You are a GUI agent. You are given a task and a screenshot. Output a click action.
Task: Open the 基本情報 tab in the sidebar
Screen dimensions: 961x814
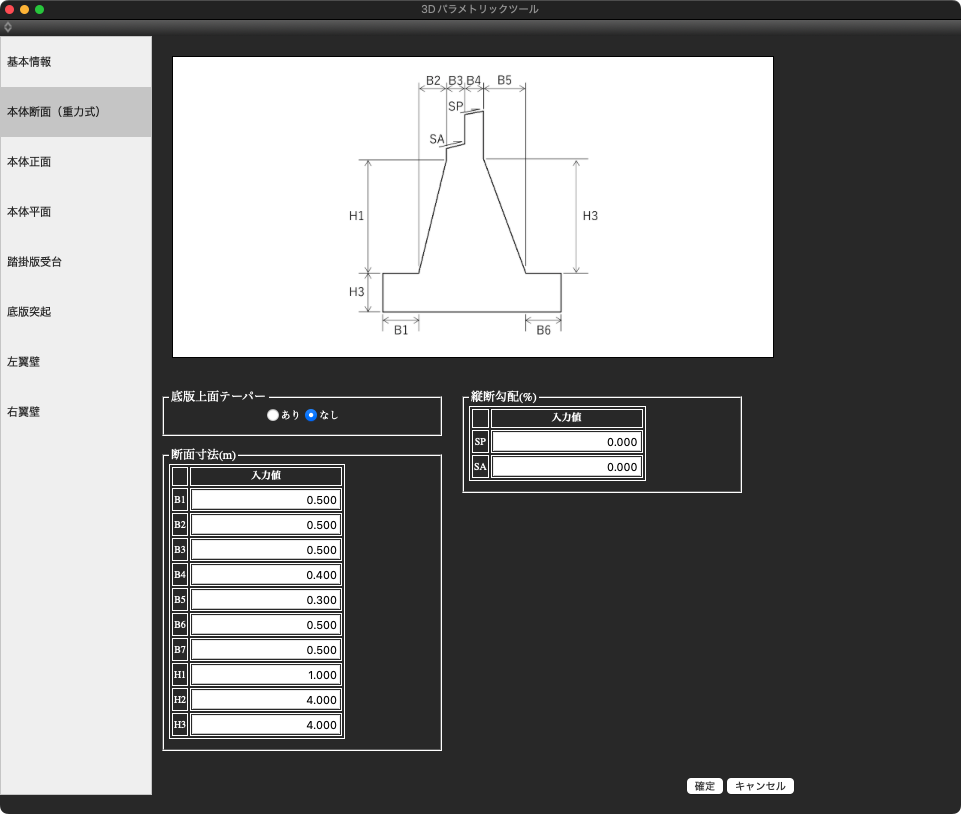(x=76, y=62)
